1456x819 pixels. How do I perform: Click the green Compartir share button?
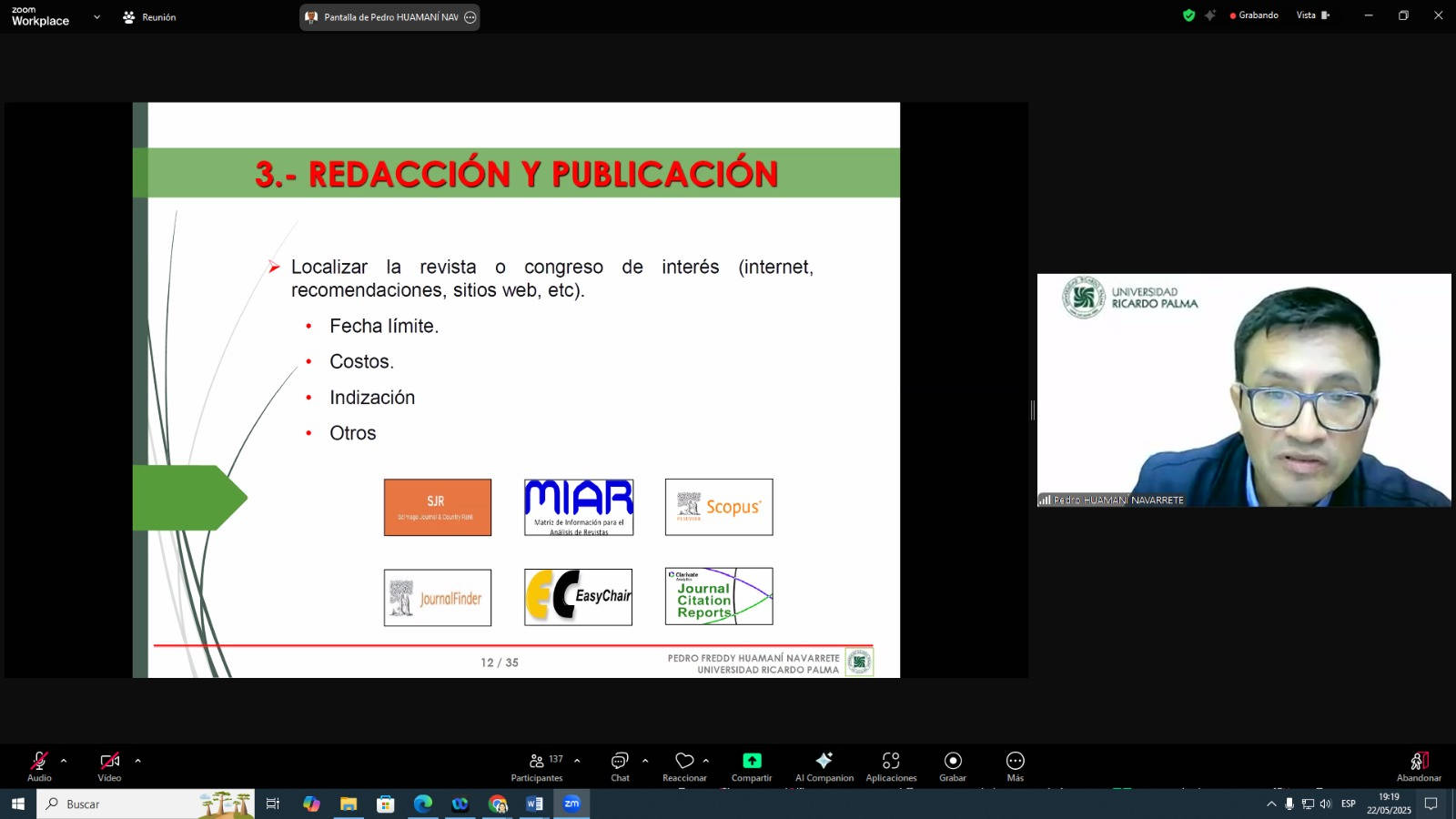752,761
